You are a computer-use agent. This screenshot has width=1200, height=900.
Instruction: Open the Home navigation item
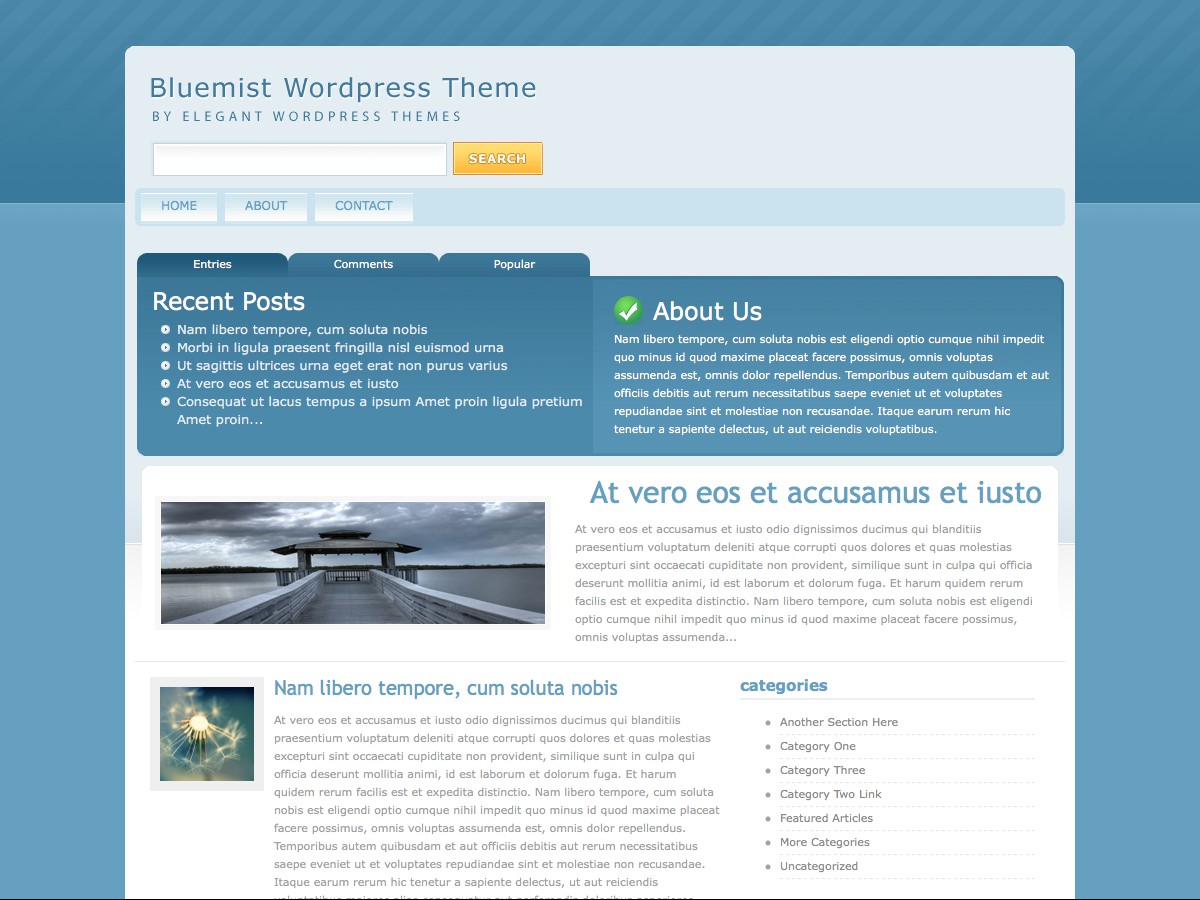click(179, 206)
